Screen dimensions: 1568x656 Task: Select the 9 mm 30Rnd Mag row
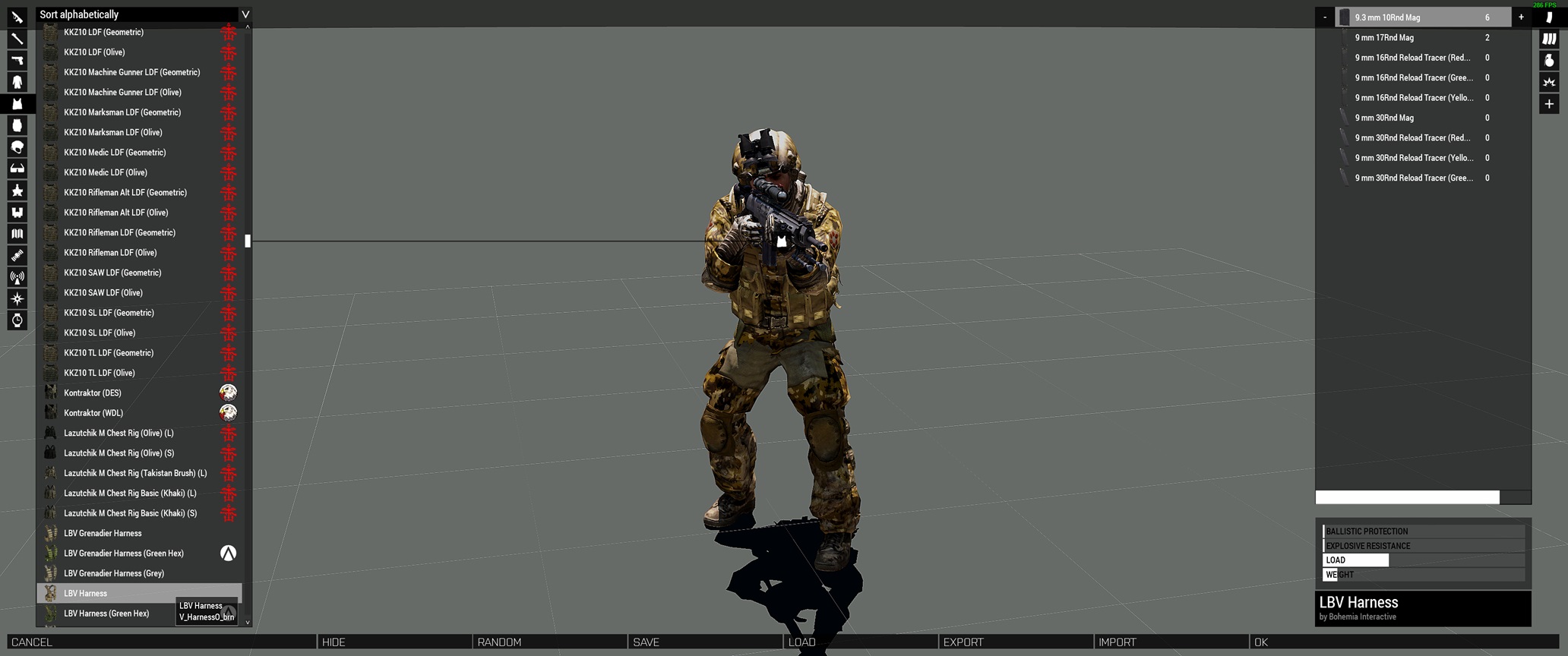1423,118
